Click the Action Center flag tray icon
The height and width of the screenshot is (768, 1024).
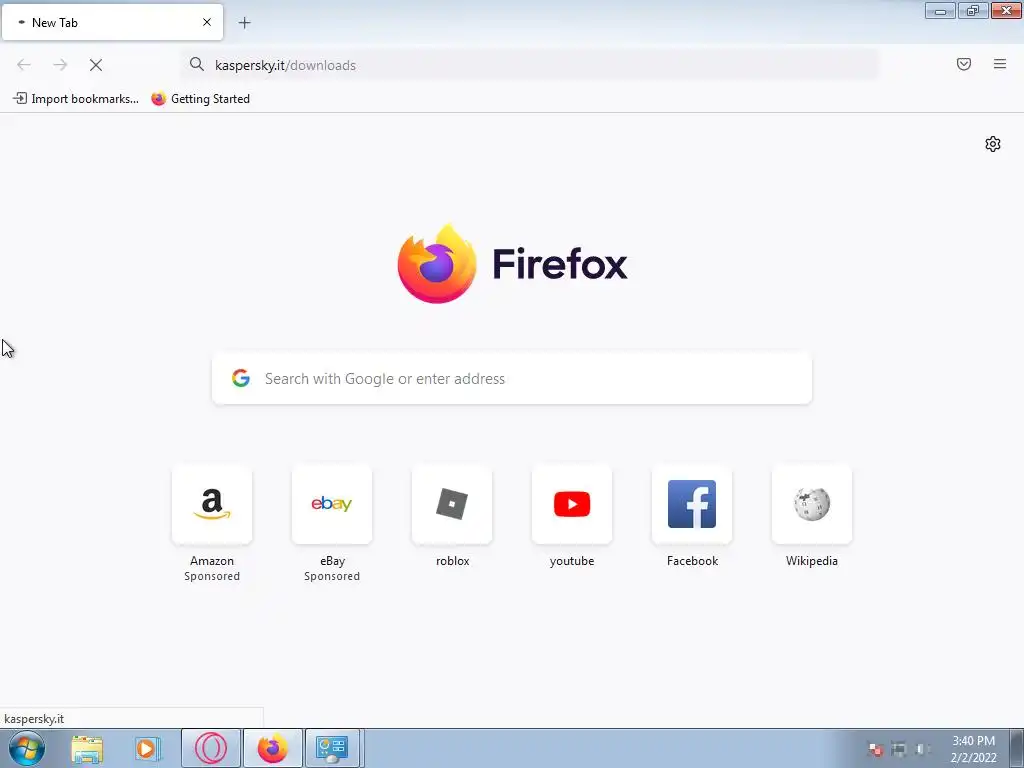click(x=876, y=749)
